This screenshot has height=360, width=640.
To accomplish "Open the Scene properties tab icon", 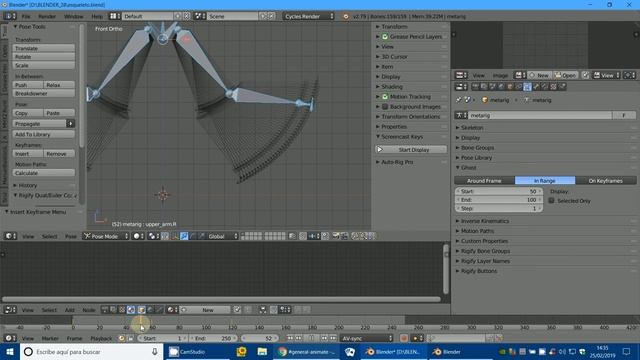I will (x=493, y=87).
